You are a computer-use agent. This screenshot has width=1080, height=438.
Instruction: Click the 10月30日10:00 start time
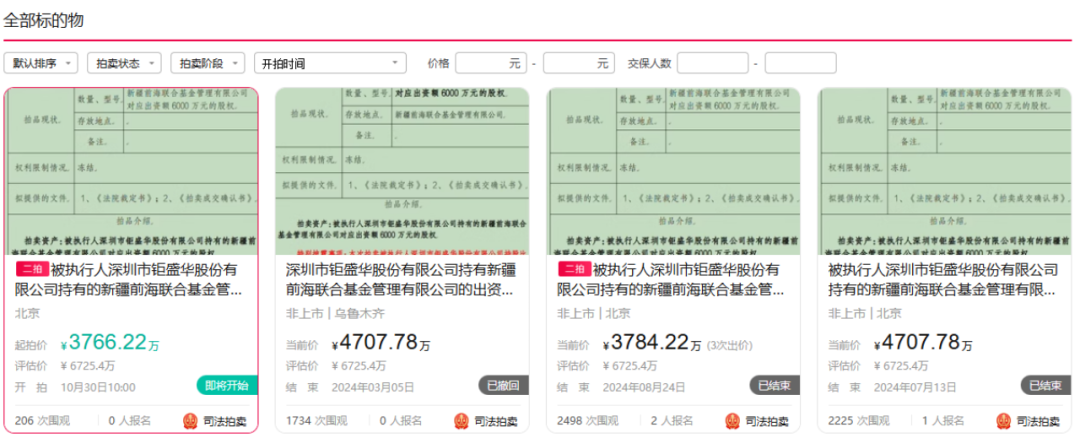click(x=98, y=387)
